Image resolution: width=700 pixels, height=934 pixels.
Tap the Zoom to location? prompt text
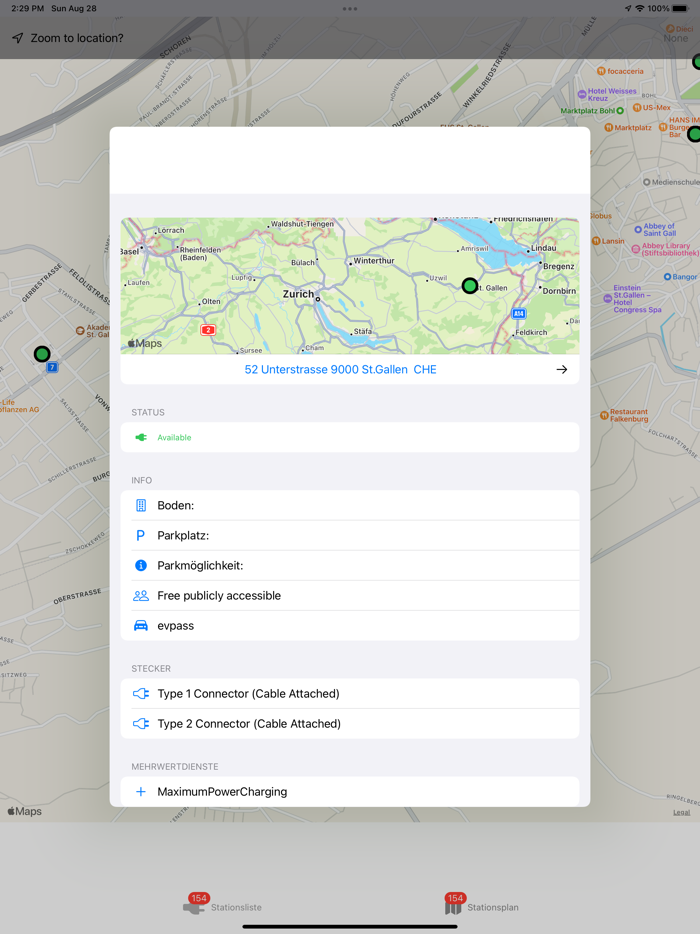pyautogui.click(x=77, y=38)
